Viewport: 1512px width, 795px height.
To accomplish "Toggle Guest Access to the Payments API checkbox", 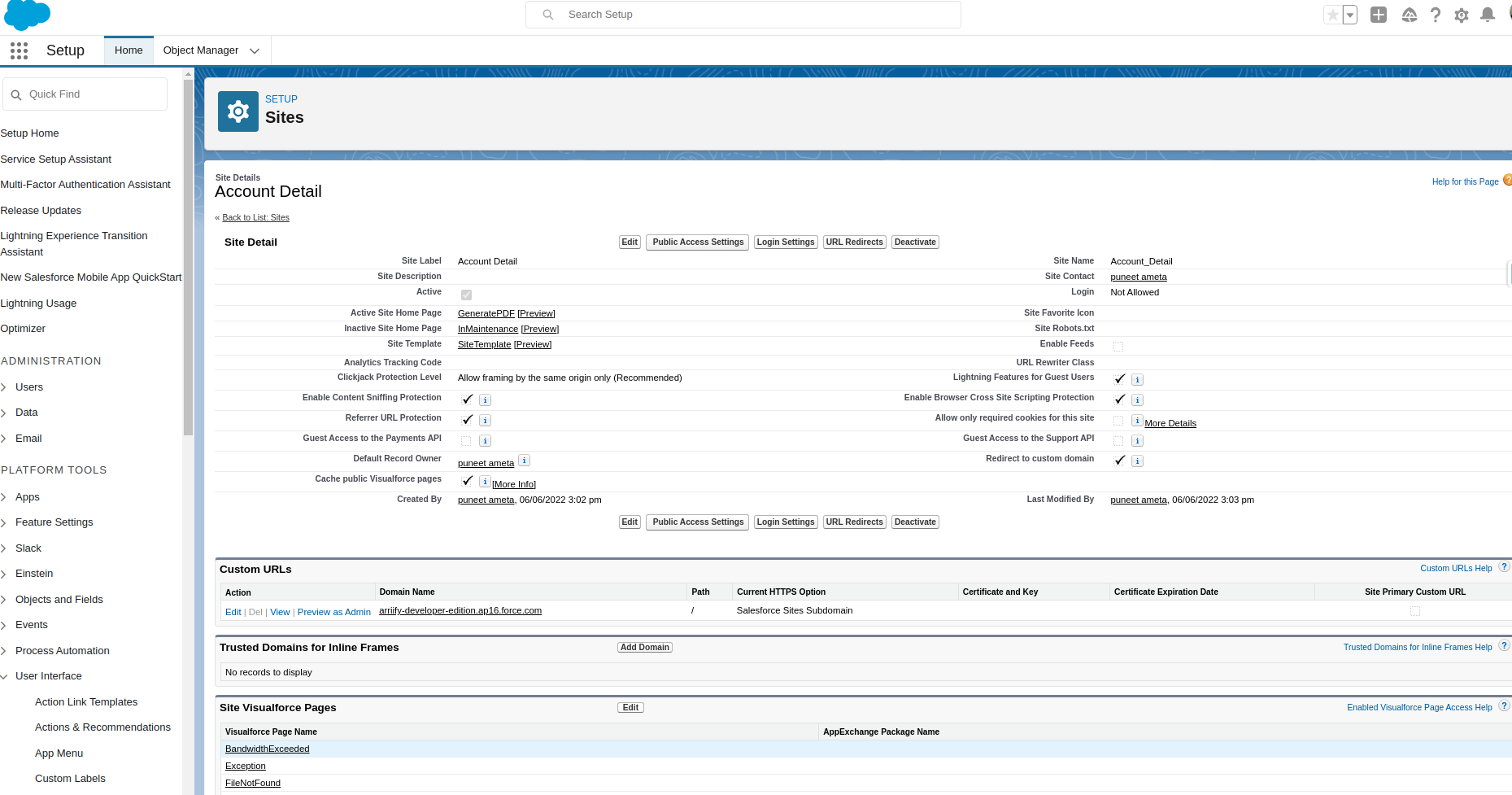I will [x=466, y=441].
